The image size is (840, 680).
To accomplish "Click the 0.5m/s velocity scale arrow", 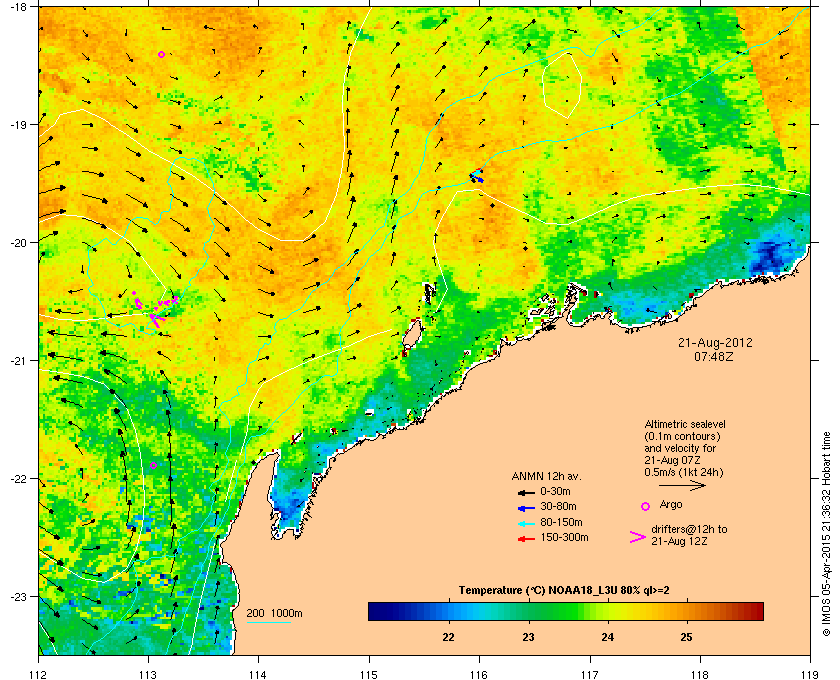I will (682, 486).
